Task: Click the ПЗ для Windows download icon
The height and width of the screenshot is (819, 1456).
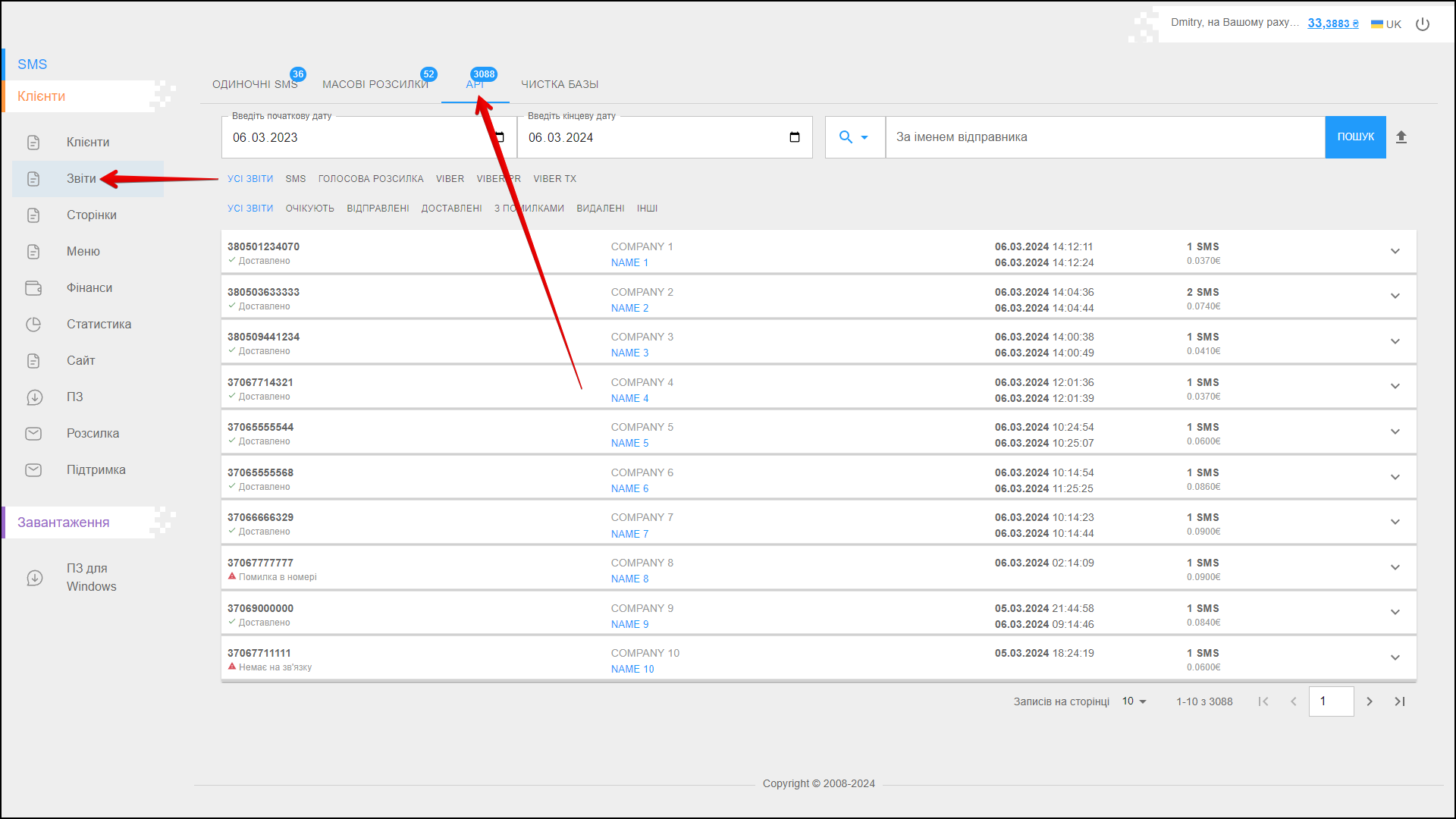Action: pos(35,578)
